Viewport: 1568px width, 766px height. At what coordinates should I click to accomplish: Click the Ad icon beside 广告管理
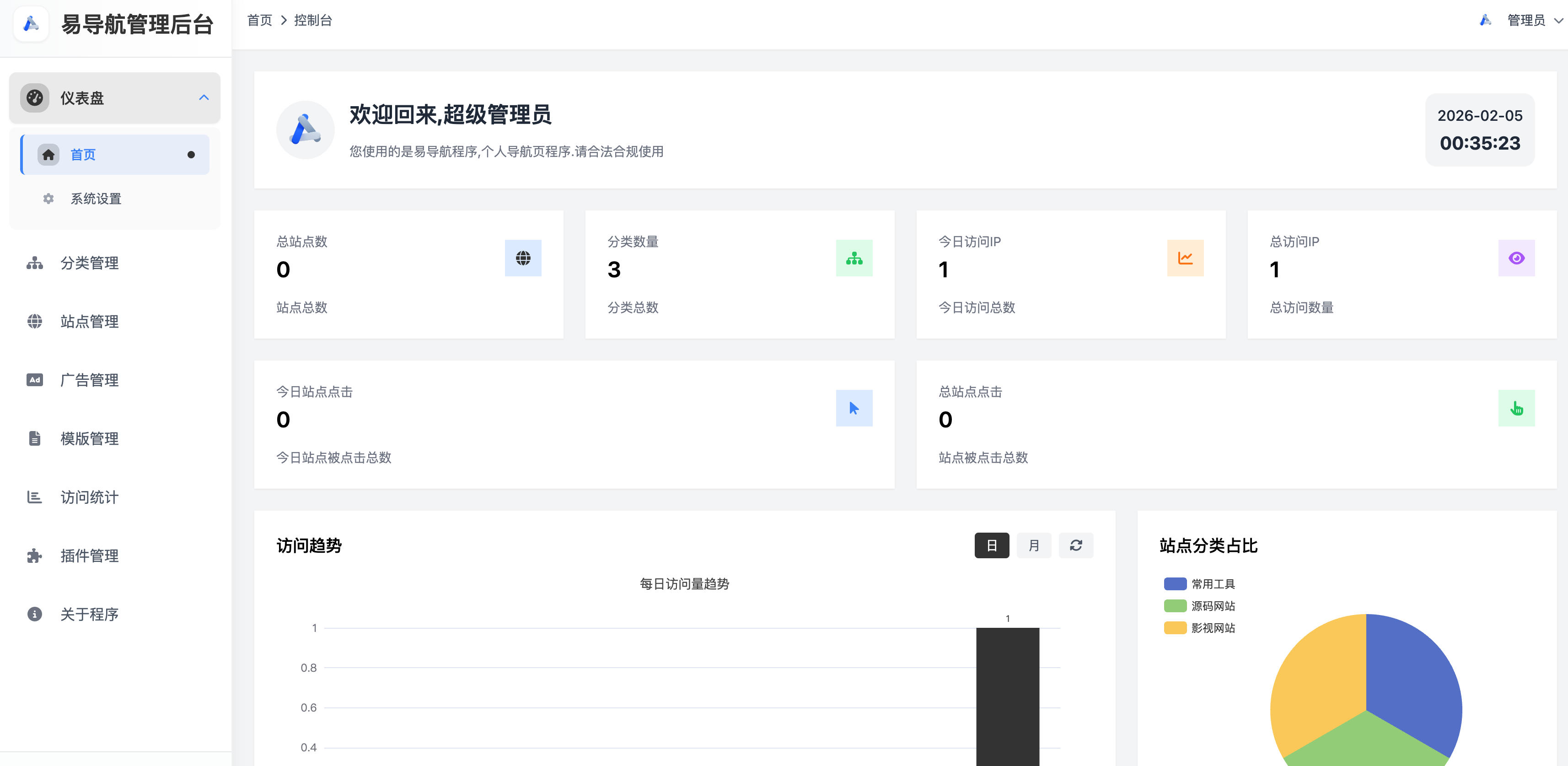(x=35, y=380)
